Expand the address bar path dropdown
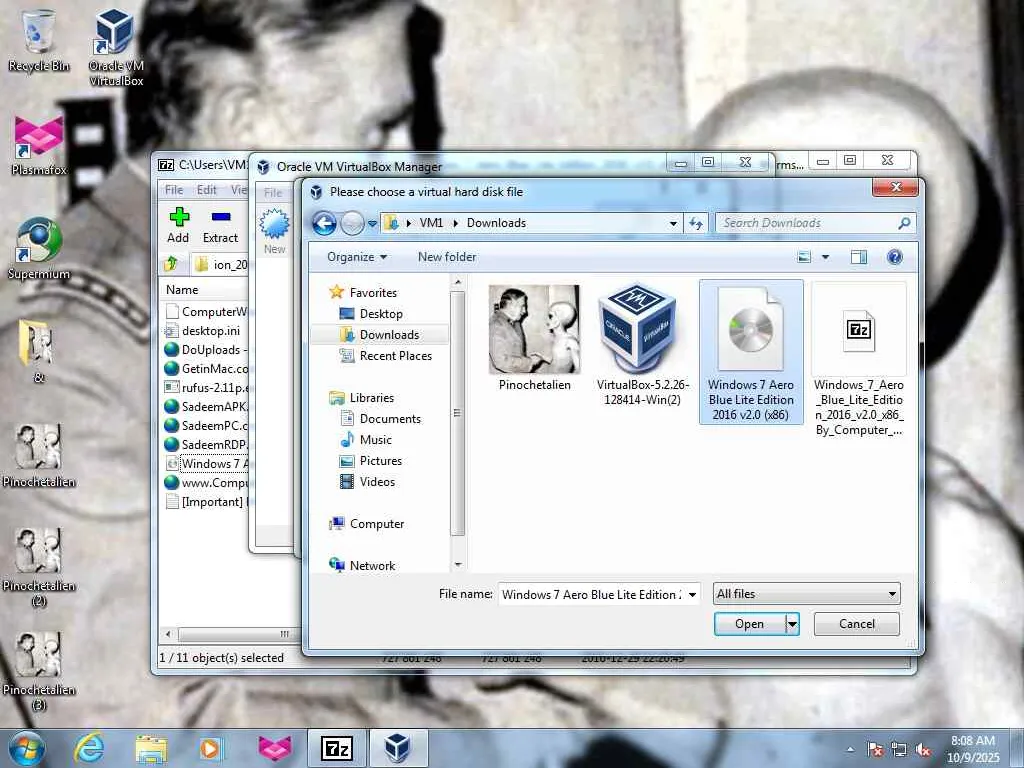The width and height of the screenshot is (1024, 768). pos(673,223)
